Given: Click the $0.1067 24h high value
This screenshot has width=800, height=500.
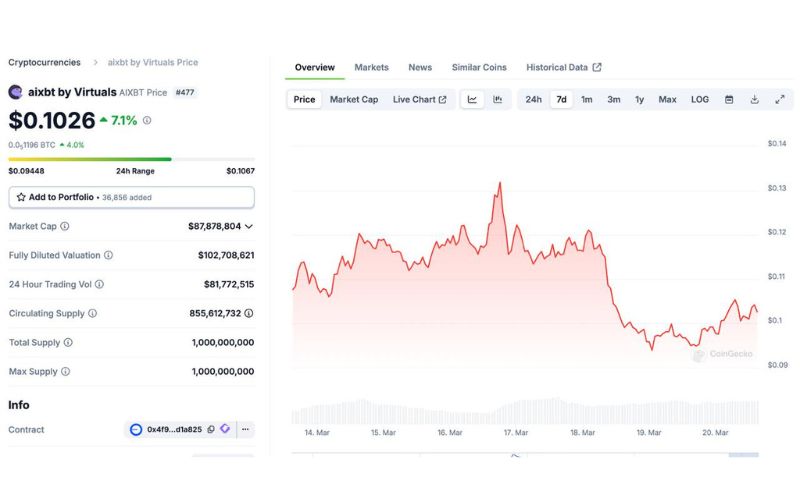Looking at the screenshot, I should (x=240, y=171).
